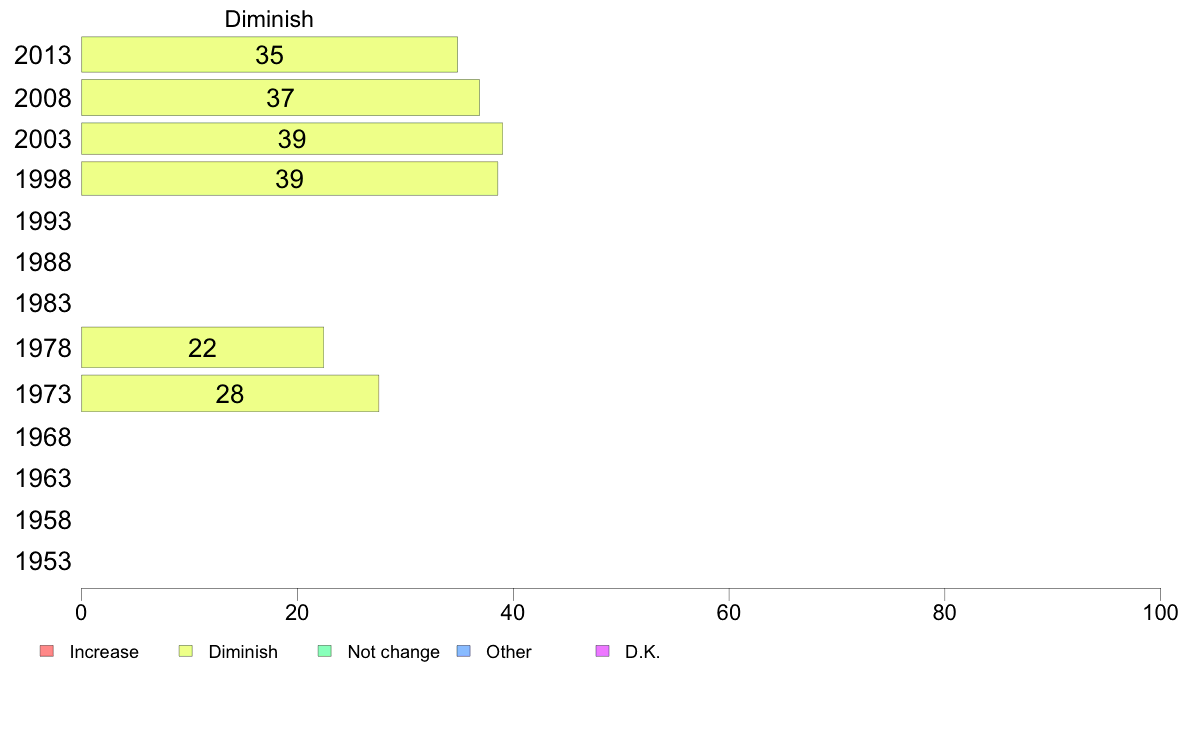
Task: Select the 1973 bar showing 28
Action: 230,393
